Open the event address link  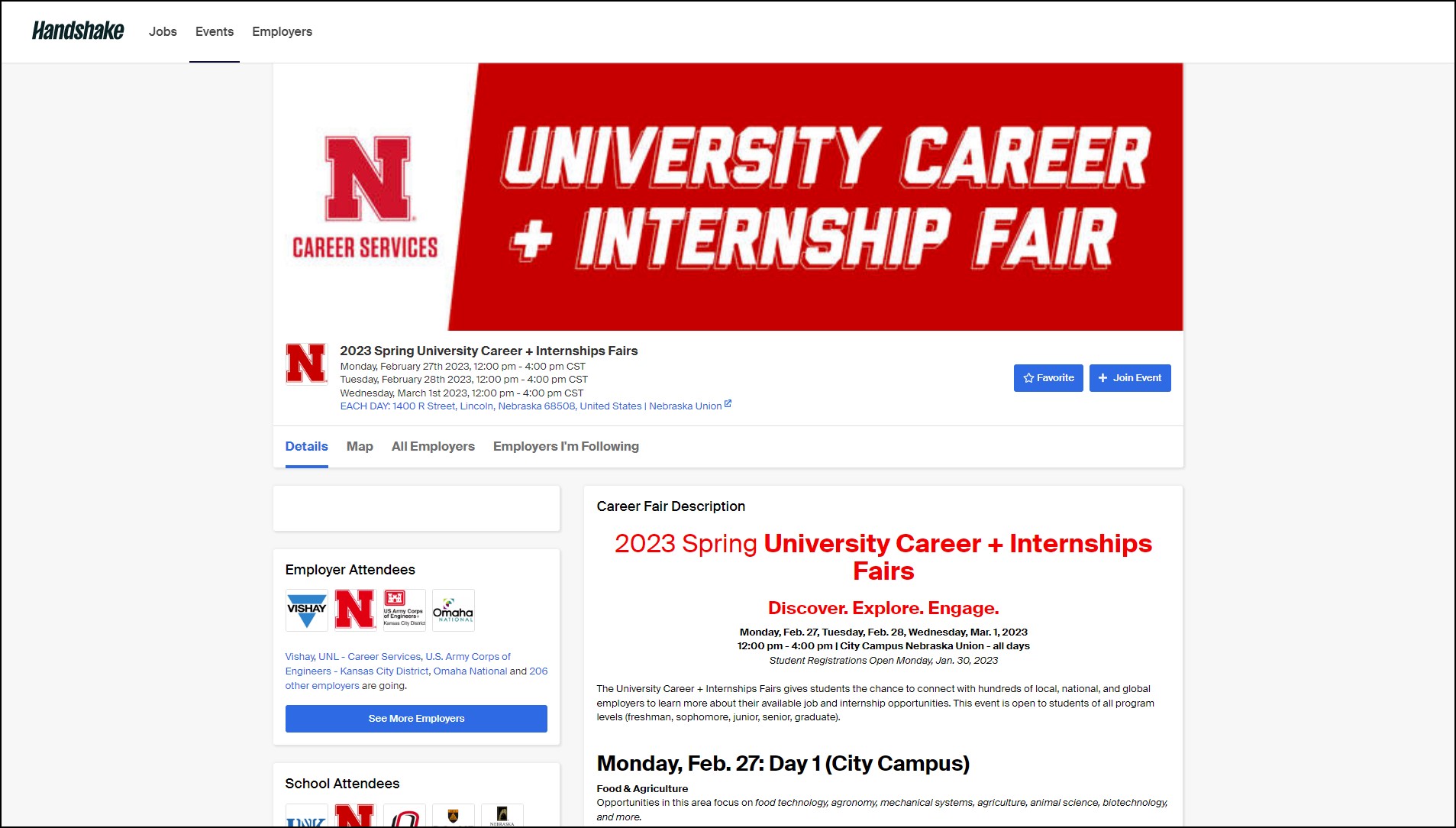(x=531, y=406)
